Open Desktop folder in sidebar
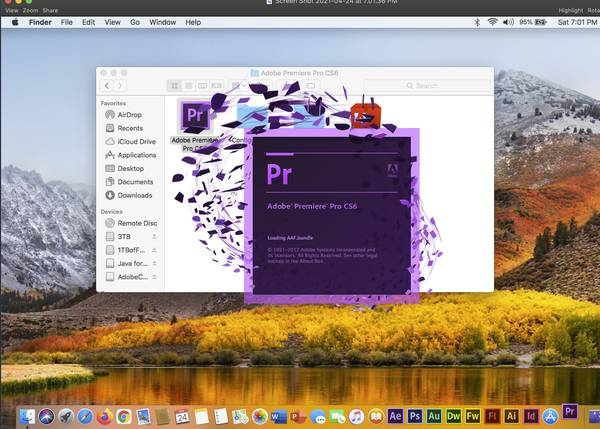 click(x=125, y=168)
